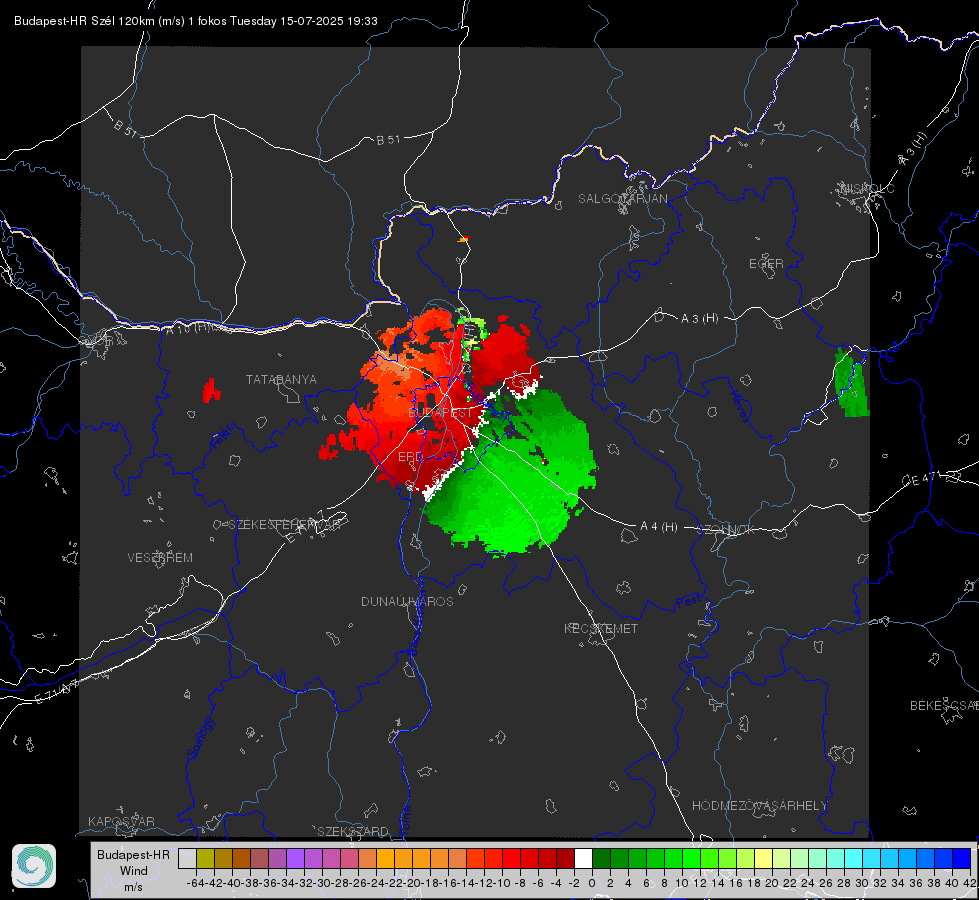Viewport: 979px width, 900px height.
Task: Click the A 4 (H) road label
Action: tap(659, 527)
